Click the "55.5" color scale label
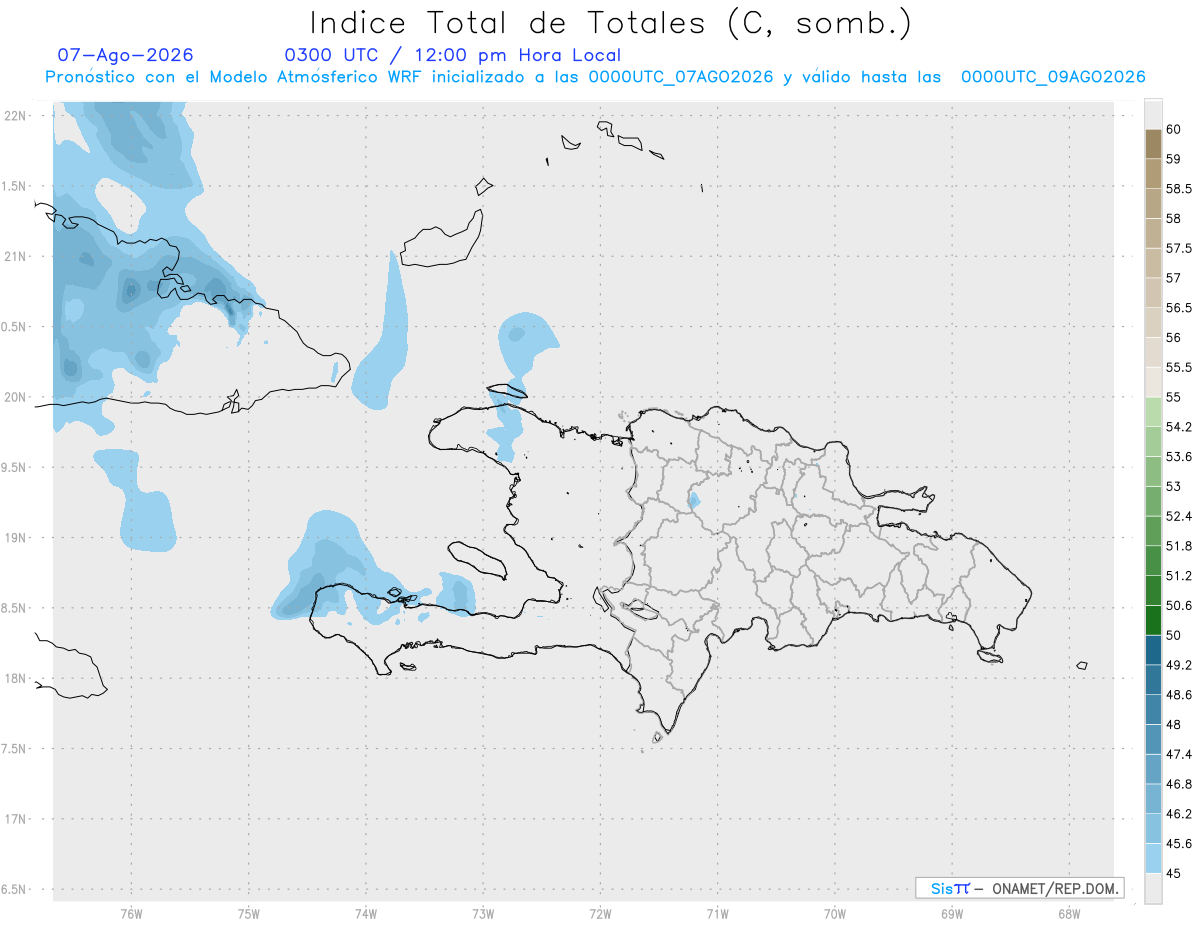This screenshot has width=1200, height=927. (1179, 367)
